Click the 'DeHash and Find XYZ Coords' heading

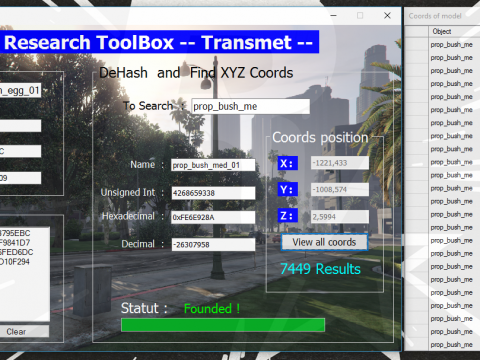(196, 73)
